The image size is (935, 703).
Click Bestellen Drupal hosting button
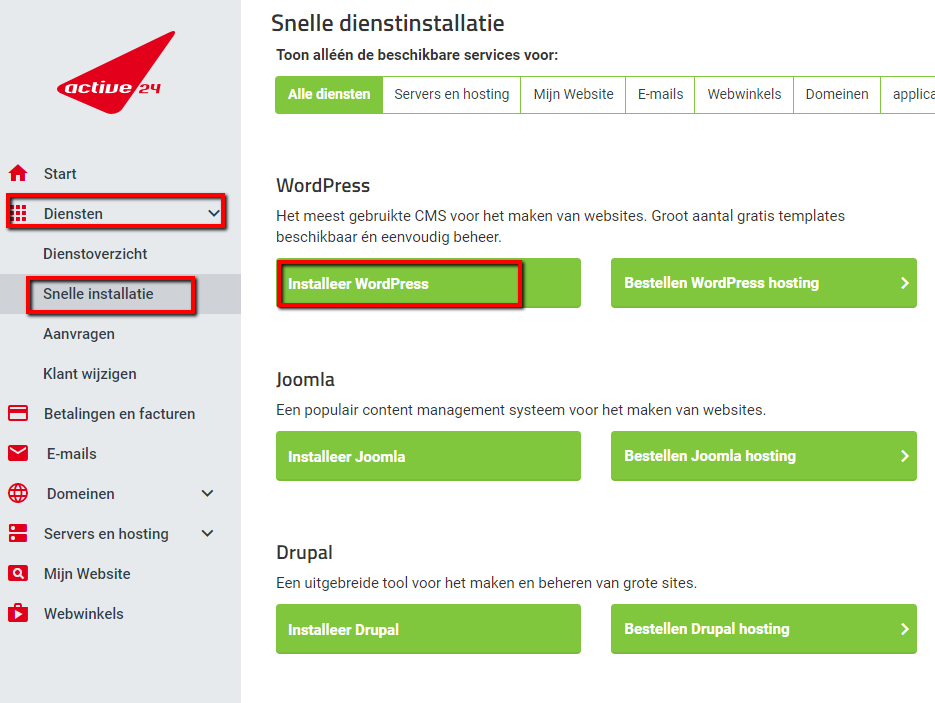tap(764, 629)
